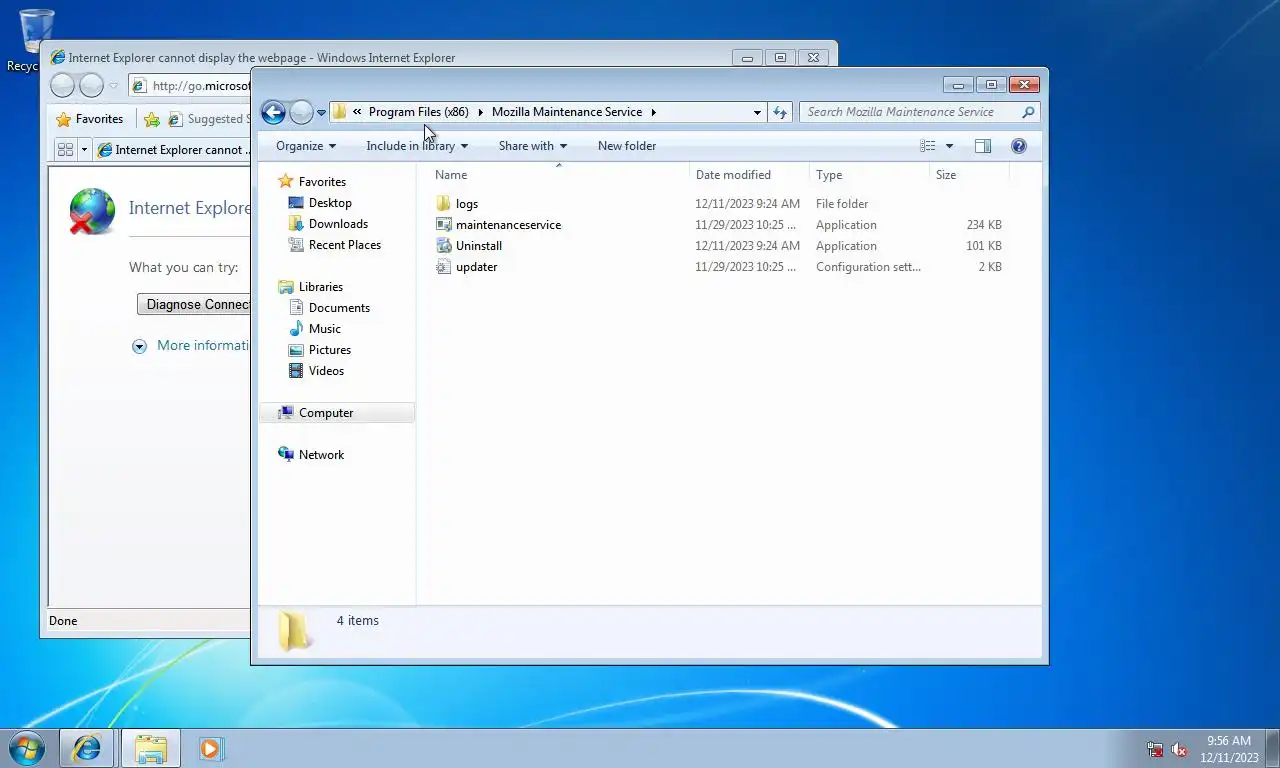Click the Explorer Forward navigation arrow

coord(301,112)
